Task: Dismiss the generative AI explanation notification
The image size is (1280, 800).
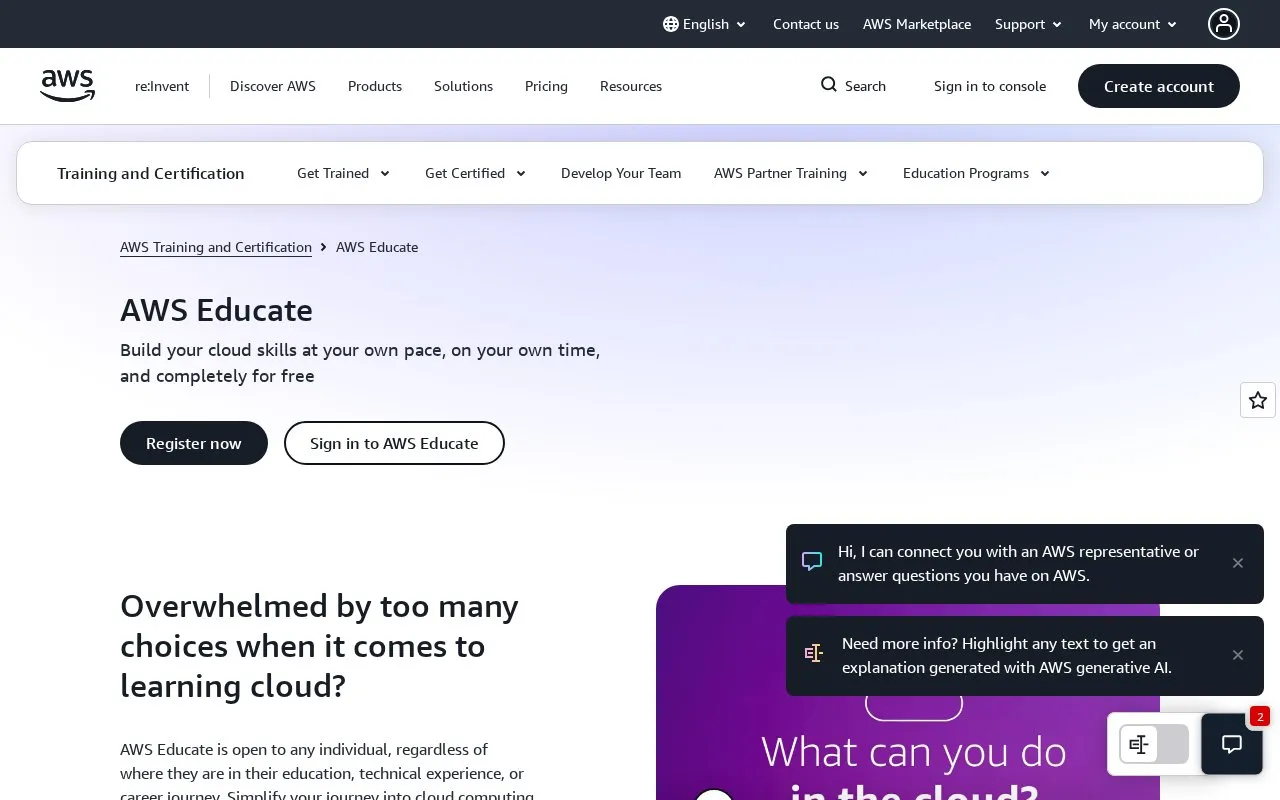Action: point(1238,655)
